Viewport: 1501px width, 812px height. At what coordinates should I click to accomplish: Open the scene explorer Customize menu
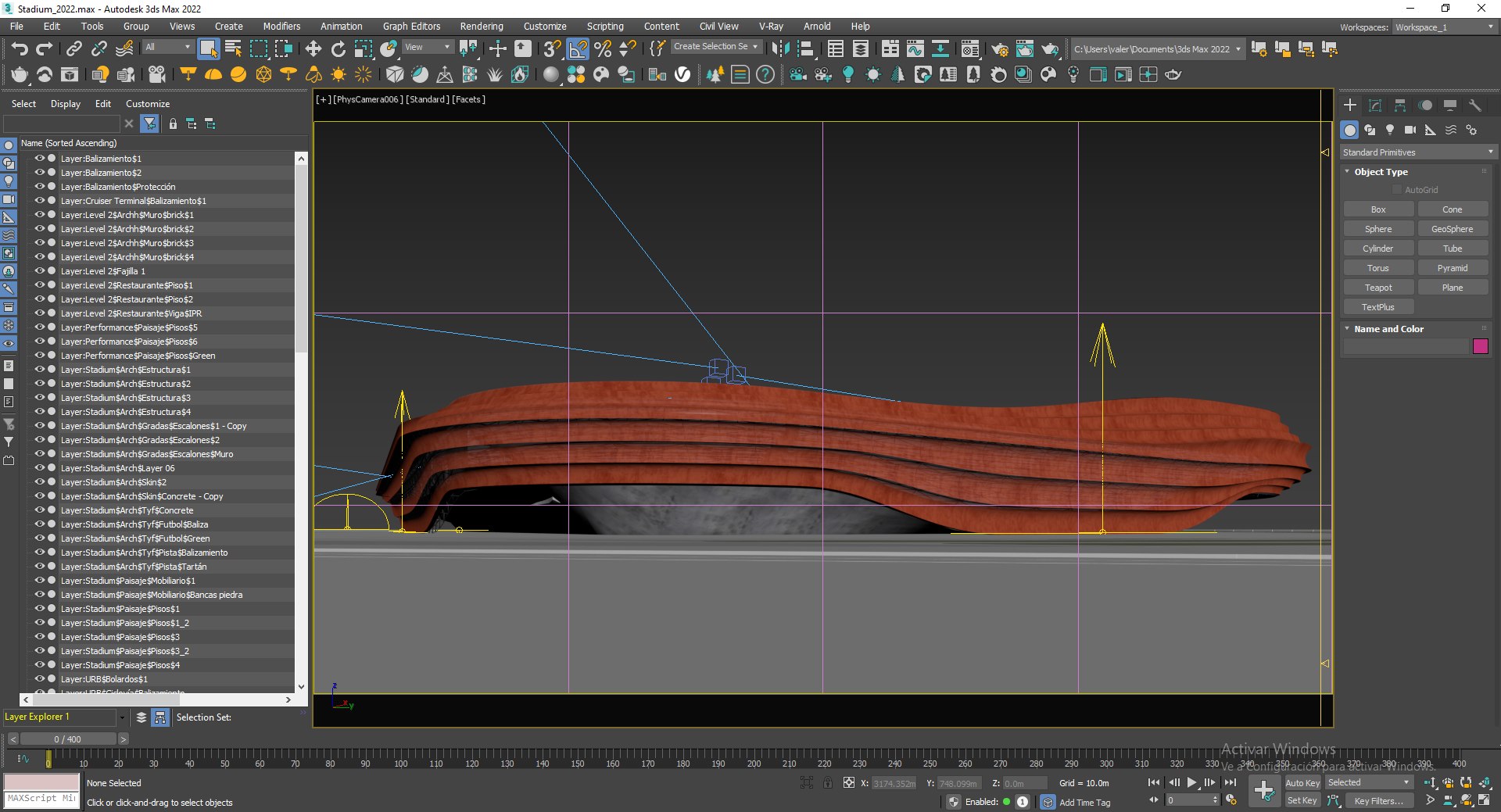pyautogui.click(x=148, y=104)
